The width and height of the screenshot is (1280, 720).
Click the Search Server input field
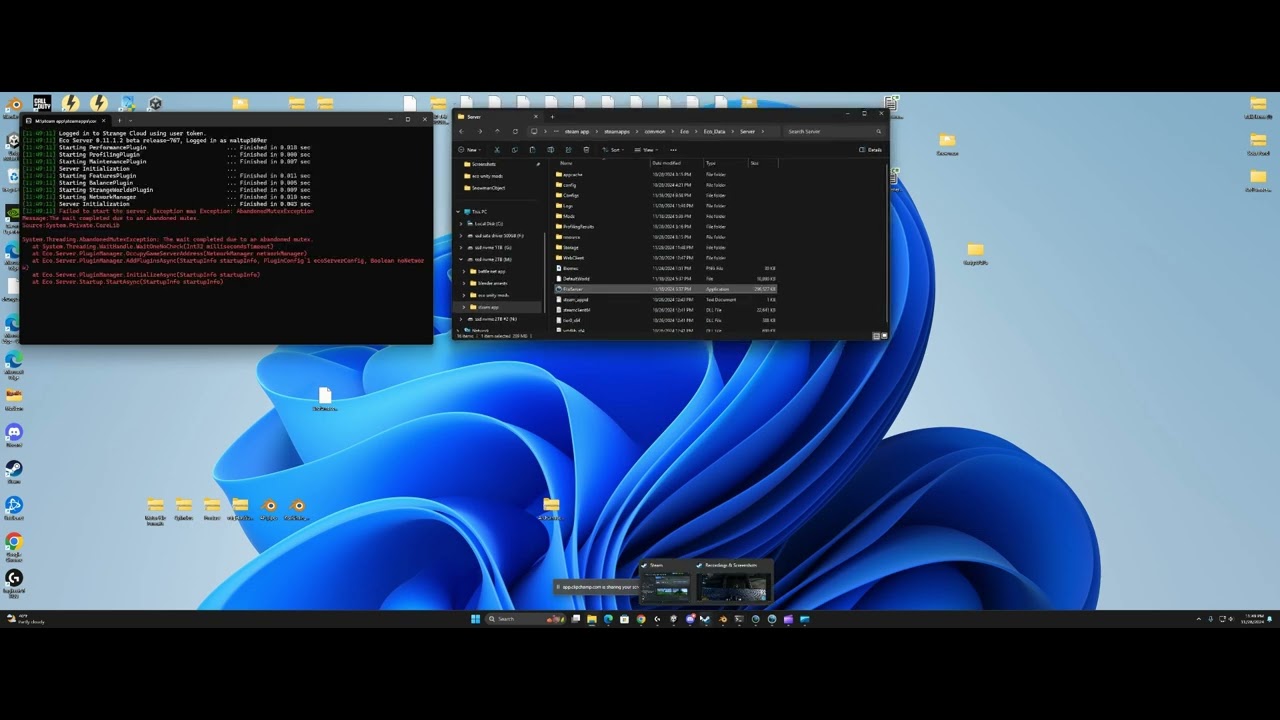(x=832, y=131)
